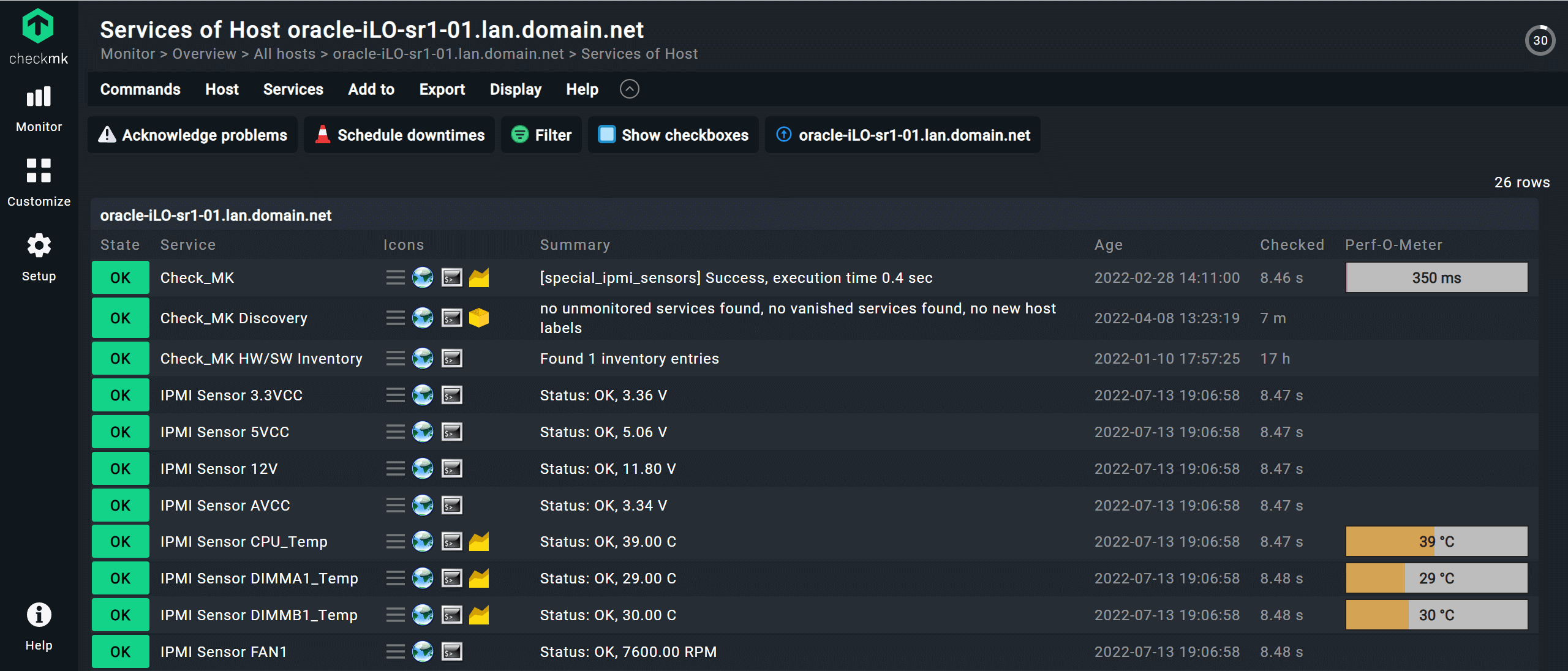Click Check_MK Discovery yellow cube icon
Screen dimensions: 1568x671
(x=479, y=318)
